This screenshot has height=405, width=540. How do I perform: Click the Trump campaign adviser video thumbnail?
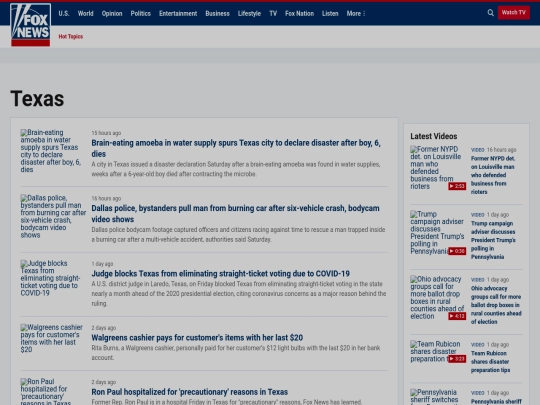[x=438, y=233]
